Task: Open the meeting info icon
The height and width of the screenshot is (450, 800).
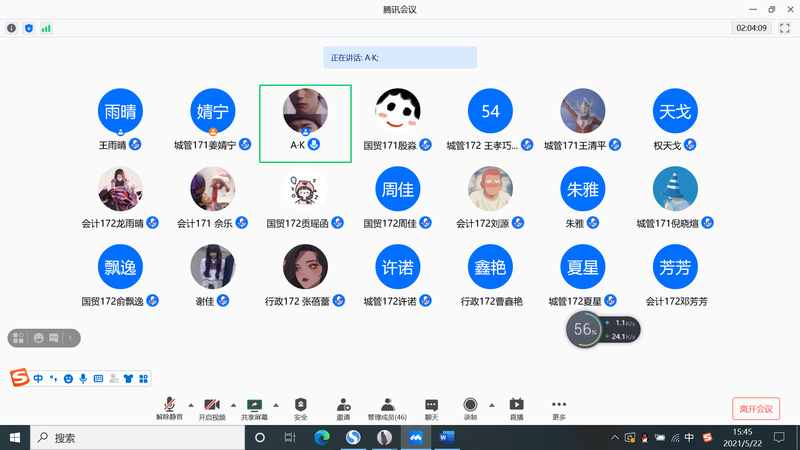Action: tap(12, 28)
